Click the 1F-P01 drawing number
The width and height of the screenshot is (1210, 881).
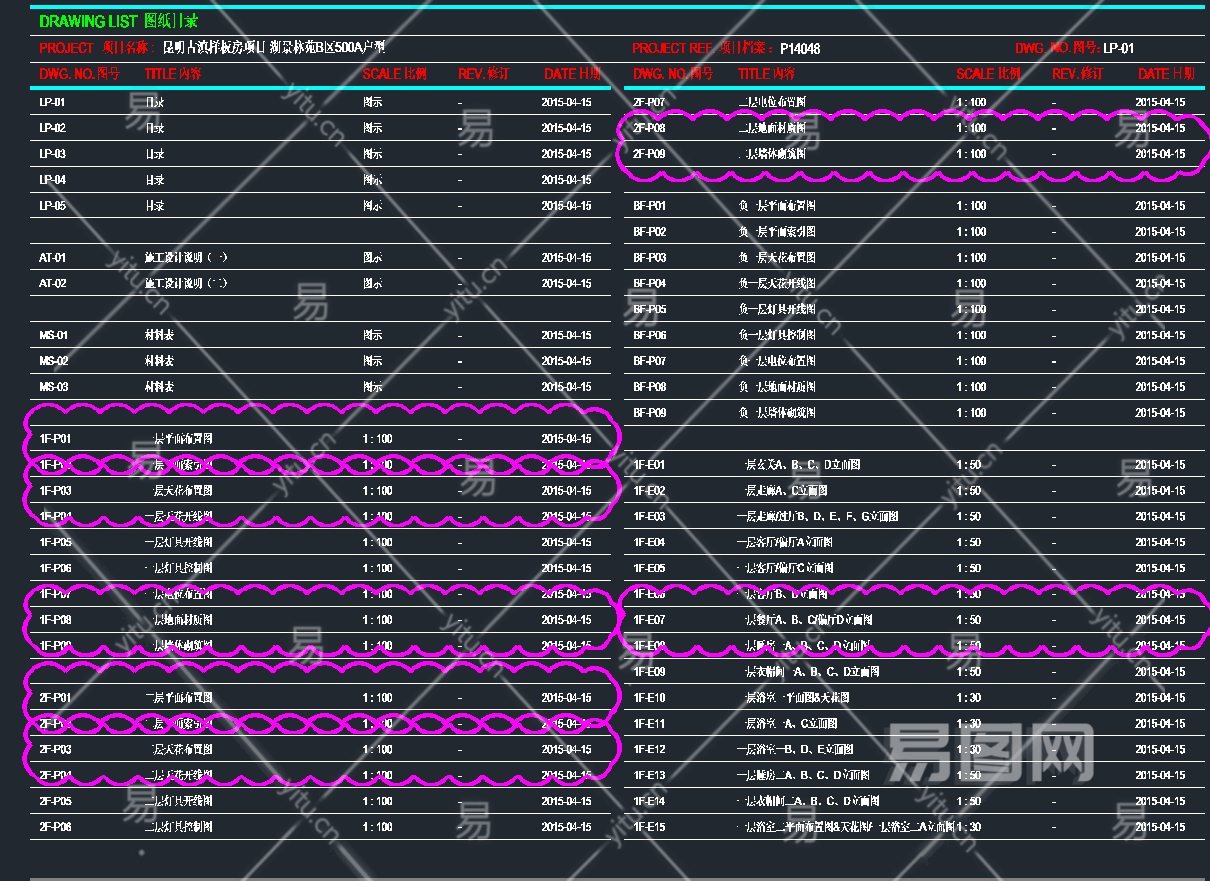(55, 439)
